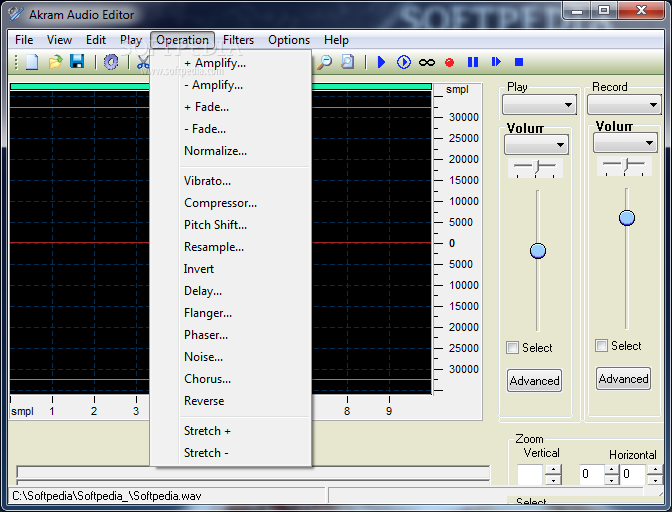672x512 pixels.
Task: Choose Chorus... effect
Action: pyautogui.click(x=231, y=379)
